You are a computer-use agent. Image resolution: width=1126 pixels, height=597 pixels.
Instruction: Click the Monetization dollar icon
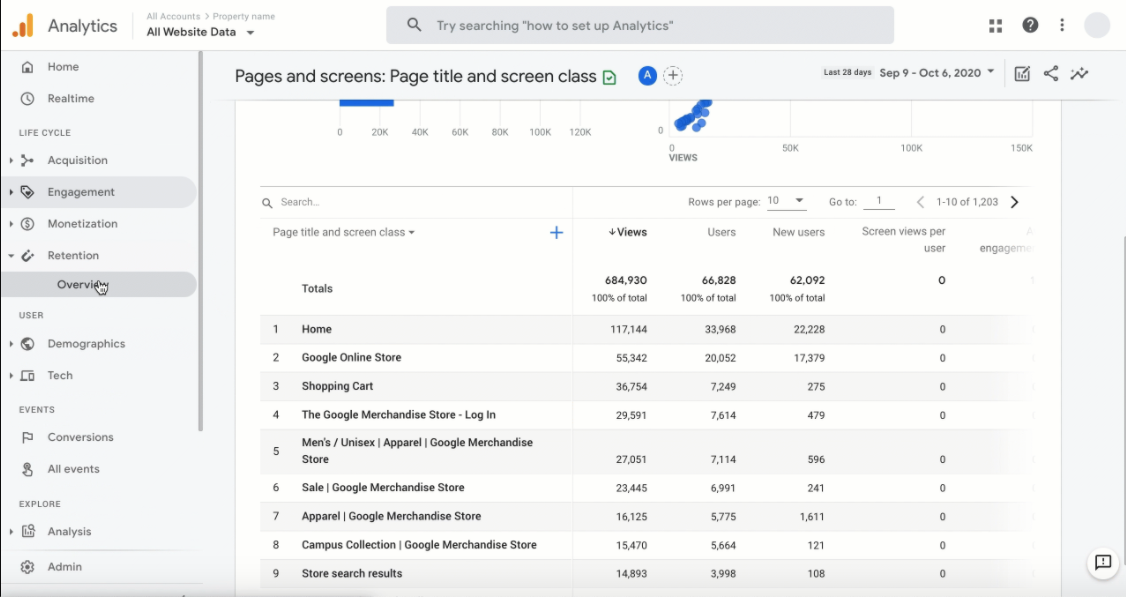click(x=27, y=223)
